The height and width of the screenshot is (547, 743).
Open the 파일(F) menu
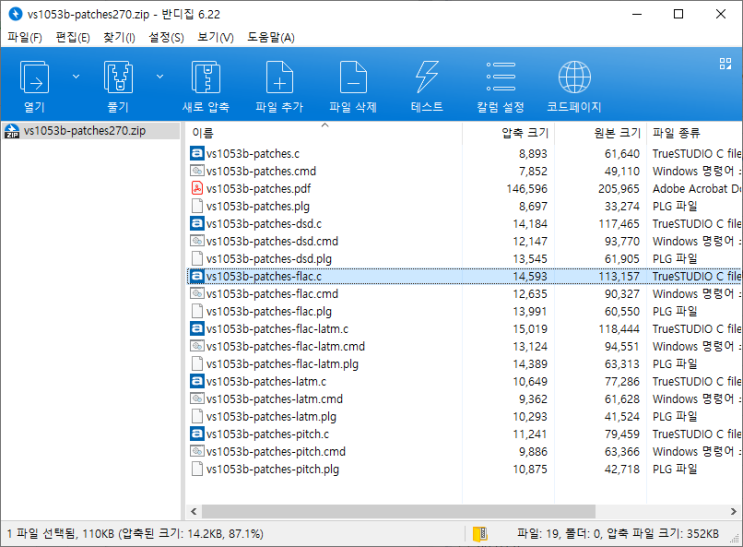pyautogui.click(x=25, y=37)
